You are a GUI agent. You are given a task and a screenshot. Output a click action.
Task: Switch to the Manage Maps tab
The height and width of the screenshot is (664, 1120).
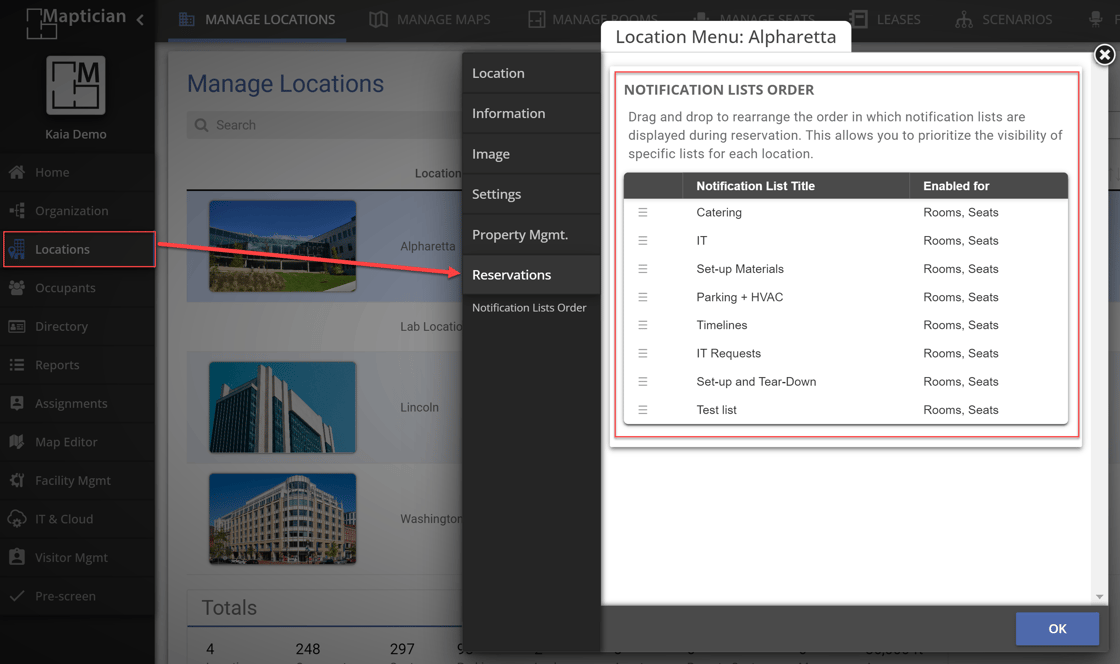click(430, 19)
